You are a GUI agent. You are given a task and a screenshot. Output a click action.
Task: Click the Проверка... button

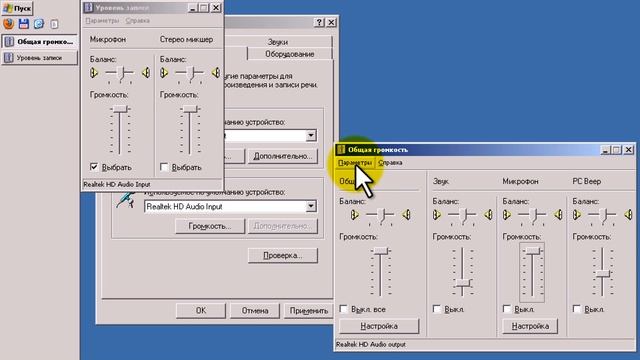coord(283,256)
